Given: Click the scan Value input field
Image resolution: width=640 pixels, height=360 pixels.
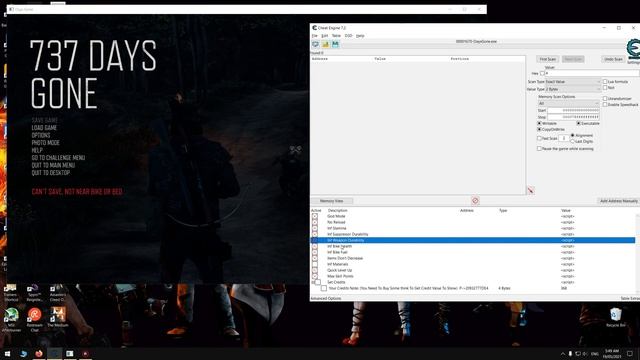Looking at the screenshot, I should 592,73.
